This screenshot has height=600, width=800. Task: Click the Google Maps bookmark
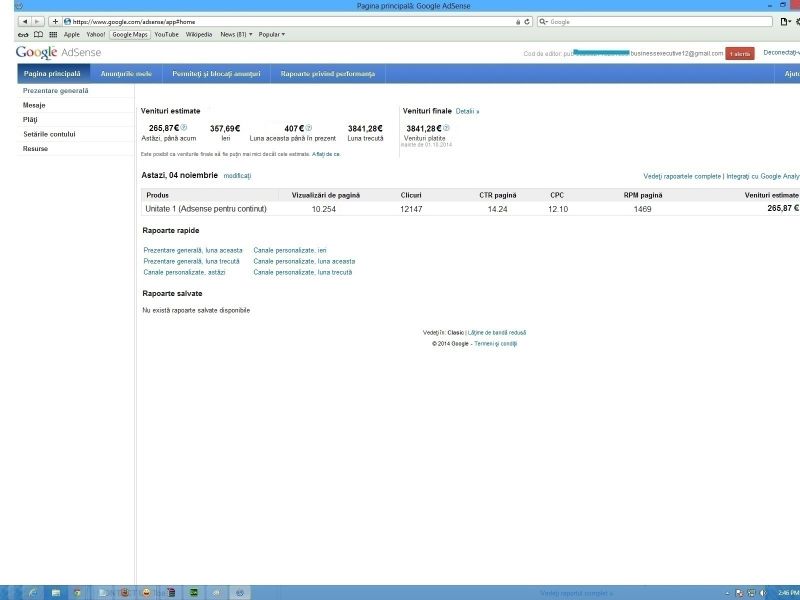(x=129, y=34)
